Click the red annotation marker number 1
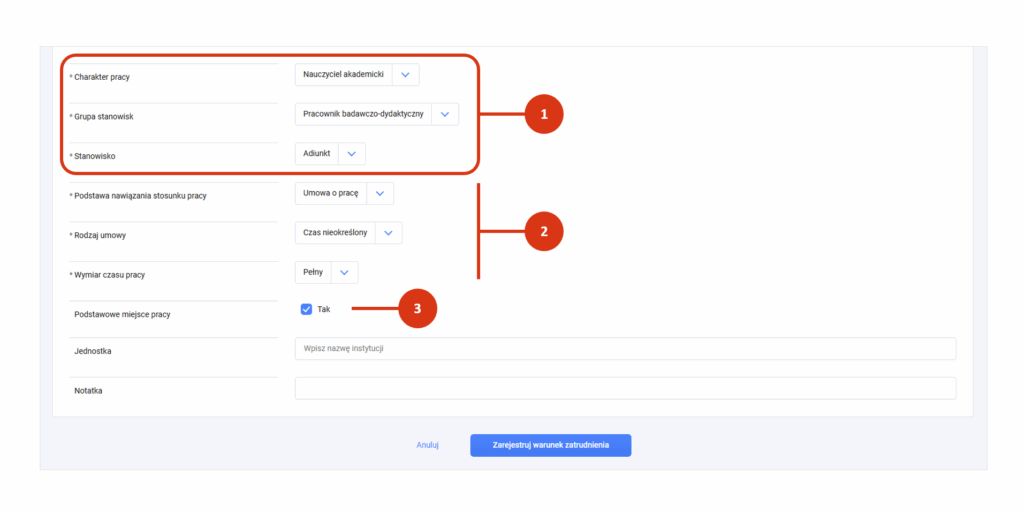1024x513 pixels. [544, 114]
